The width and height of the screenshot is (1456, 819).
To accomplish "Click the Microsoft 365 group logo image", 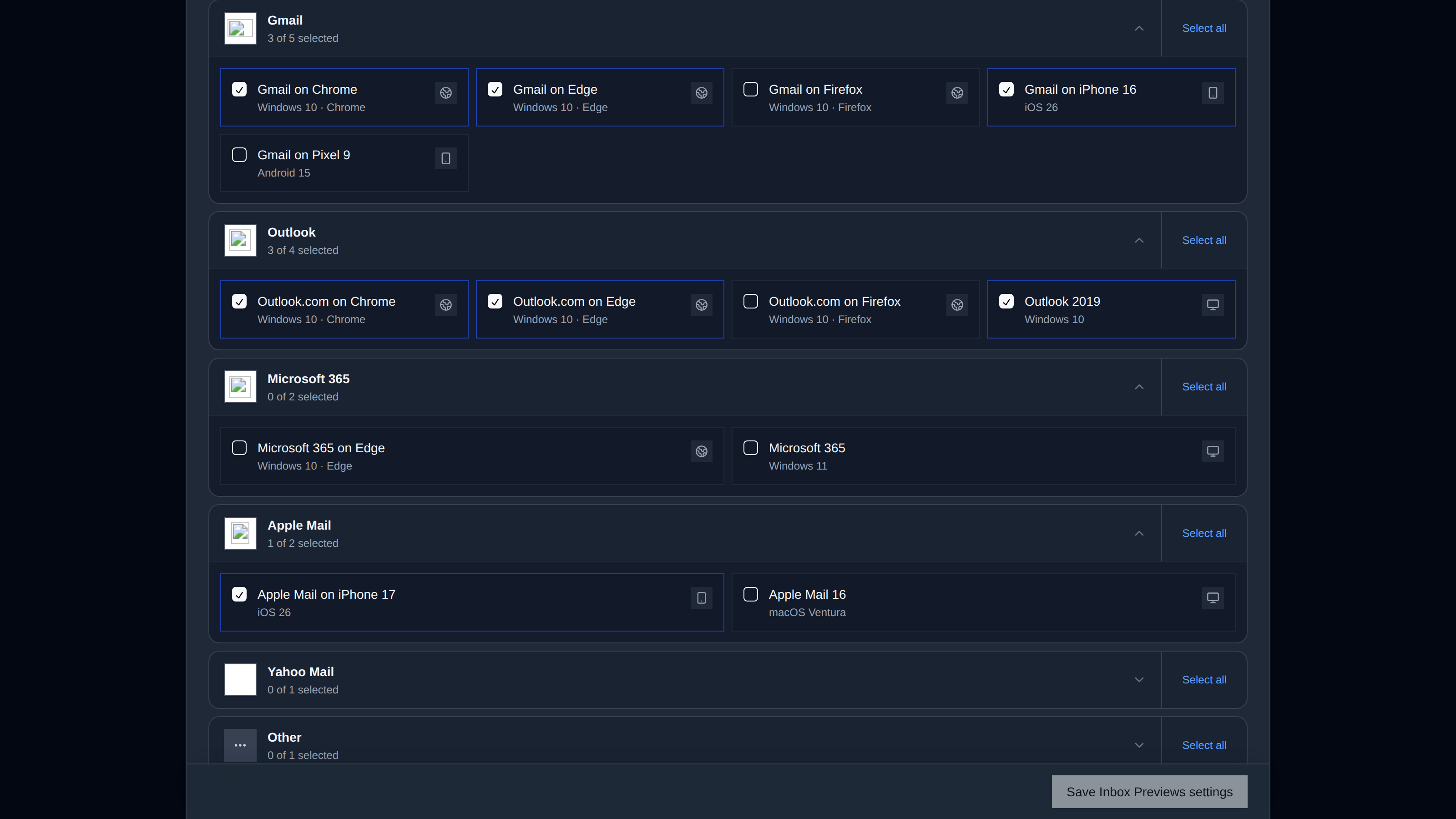I will 240,387.
